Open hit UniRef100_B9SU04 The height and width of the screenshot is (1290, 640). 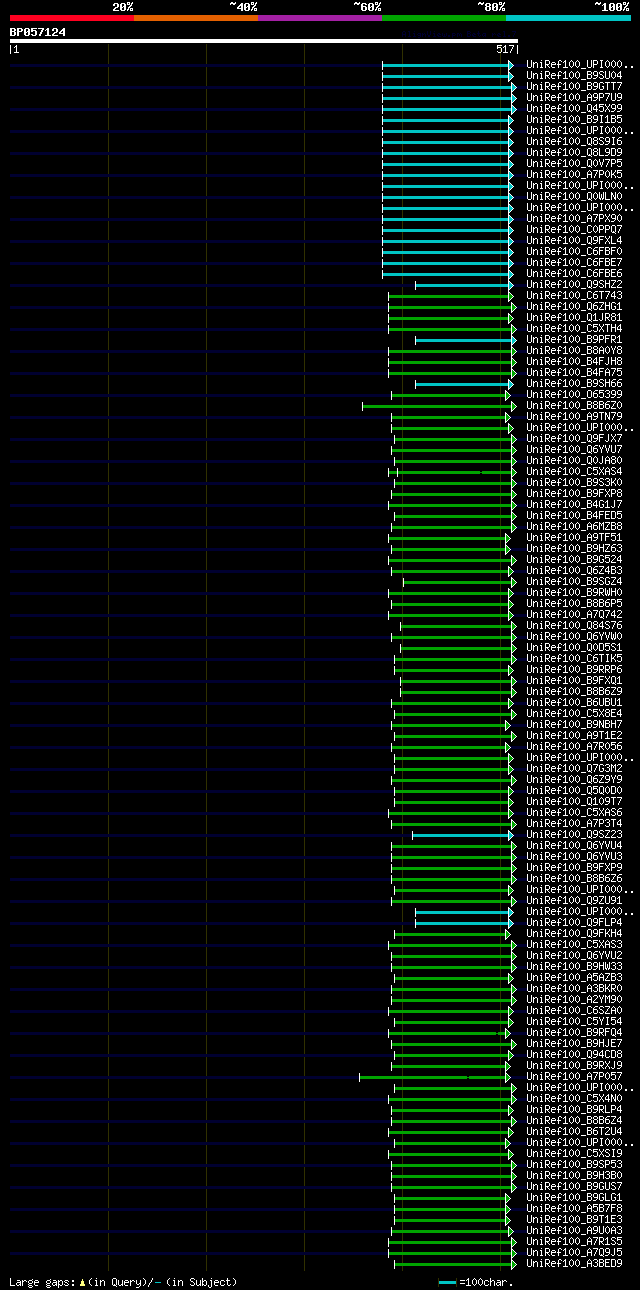pyautogui.click(x=574, y=76)
